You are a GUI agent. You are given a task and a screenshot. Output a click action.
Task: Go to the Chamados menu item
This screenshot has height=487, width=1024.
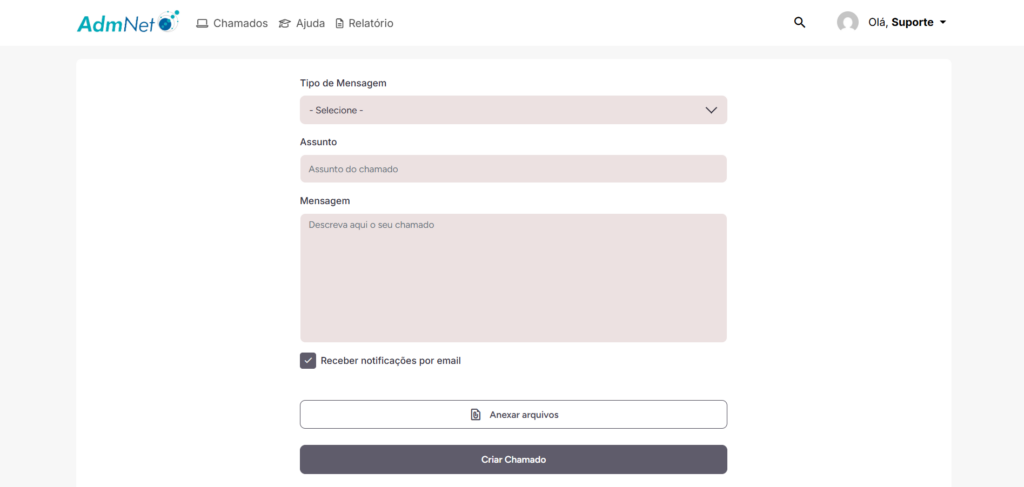click(x=240, y=23)
